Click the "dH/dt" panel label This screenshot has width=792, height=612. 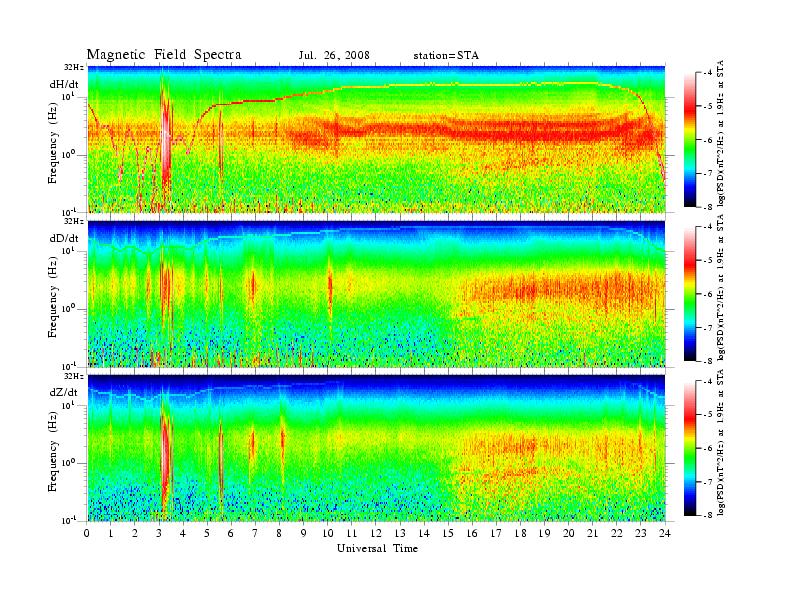[x=64, y=85]
